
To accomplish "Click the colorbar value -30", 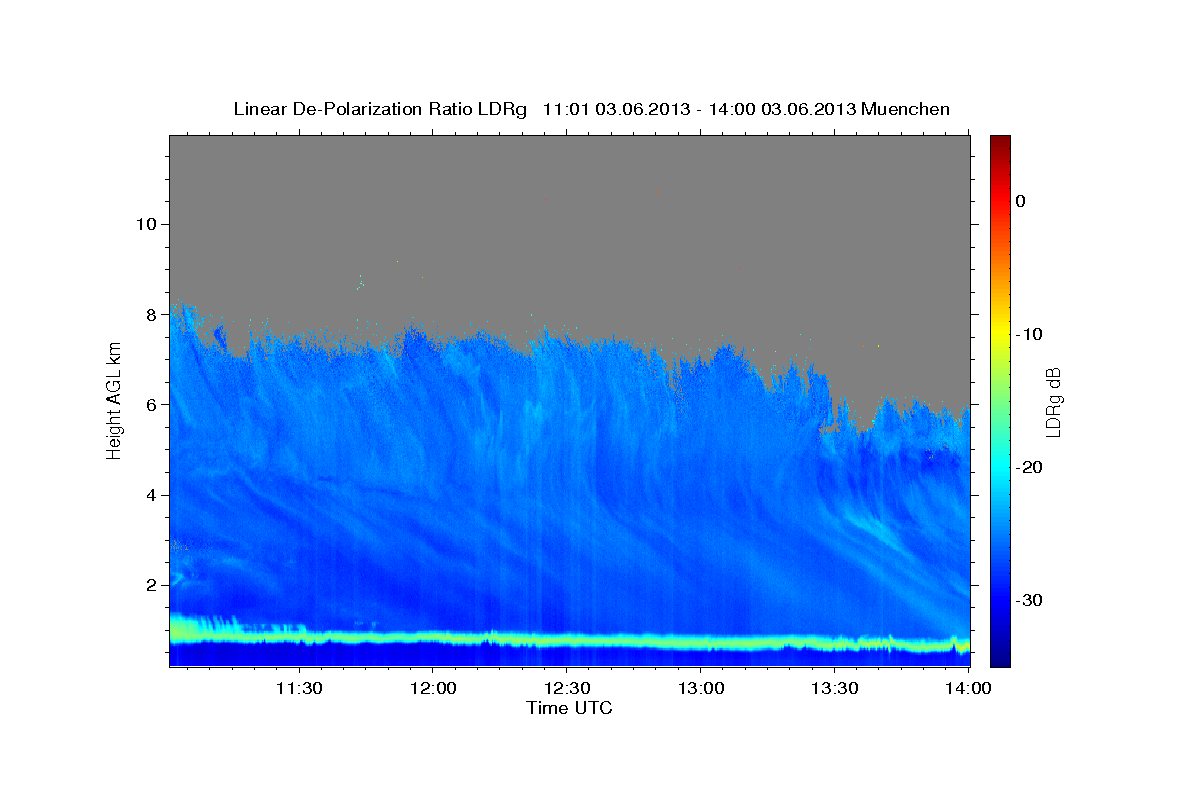I will click(1029, 600).
